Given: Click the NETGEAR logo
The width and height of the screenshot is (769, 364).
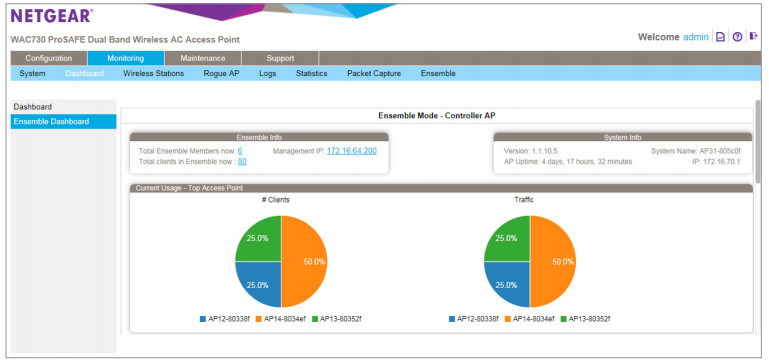Looking at the screenshot, I should tap(51, 15).
